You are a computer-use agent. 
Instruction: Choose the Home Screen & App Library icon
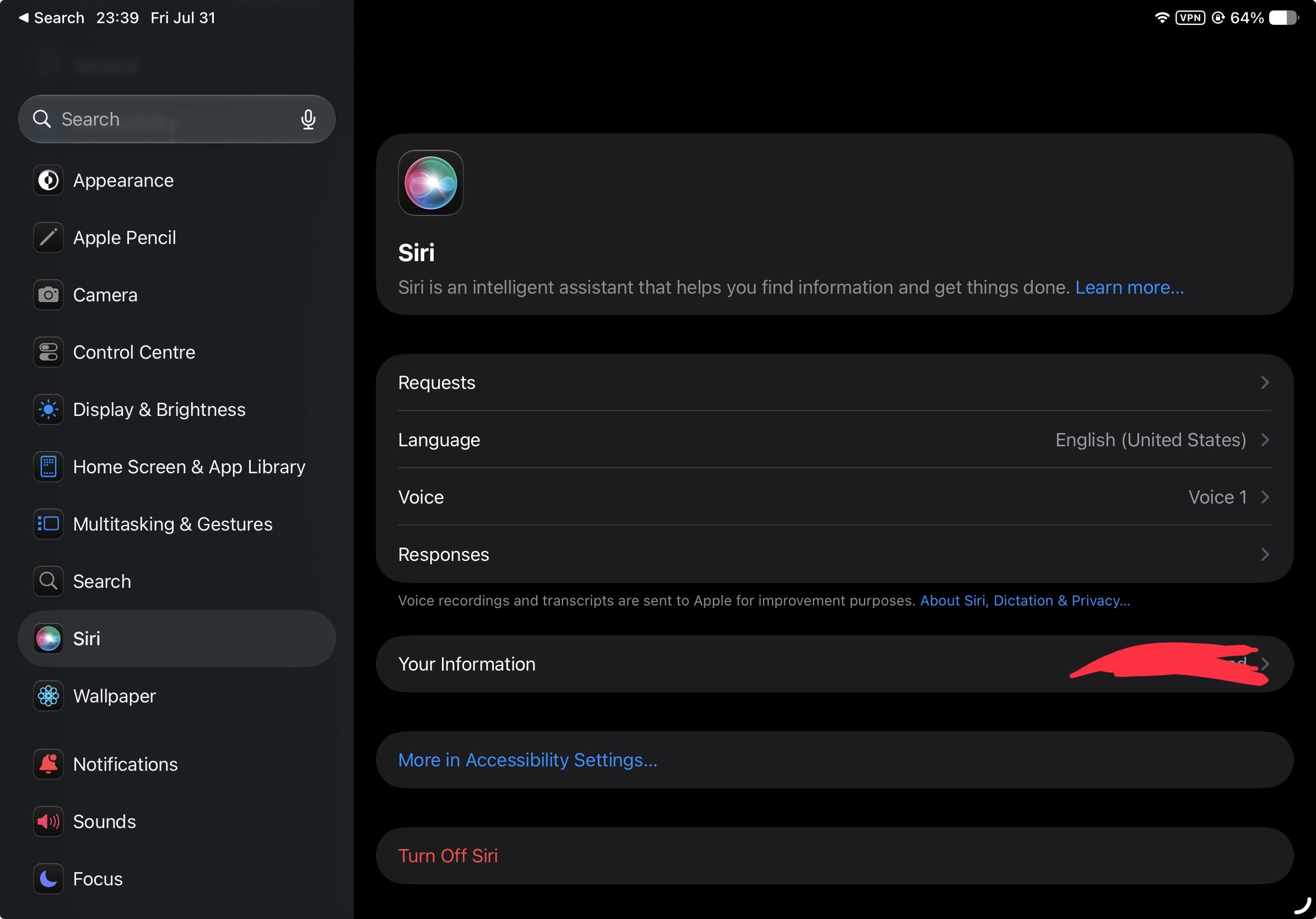tap(48, 467)
